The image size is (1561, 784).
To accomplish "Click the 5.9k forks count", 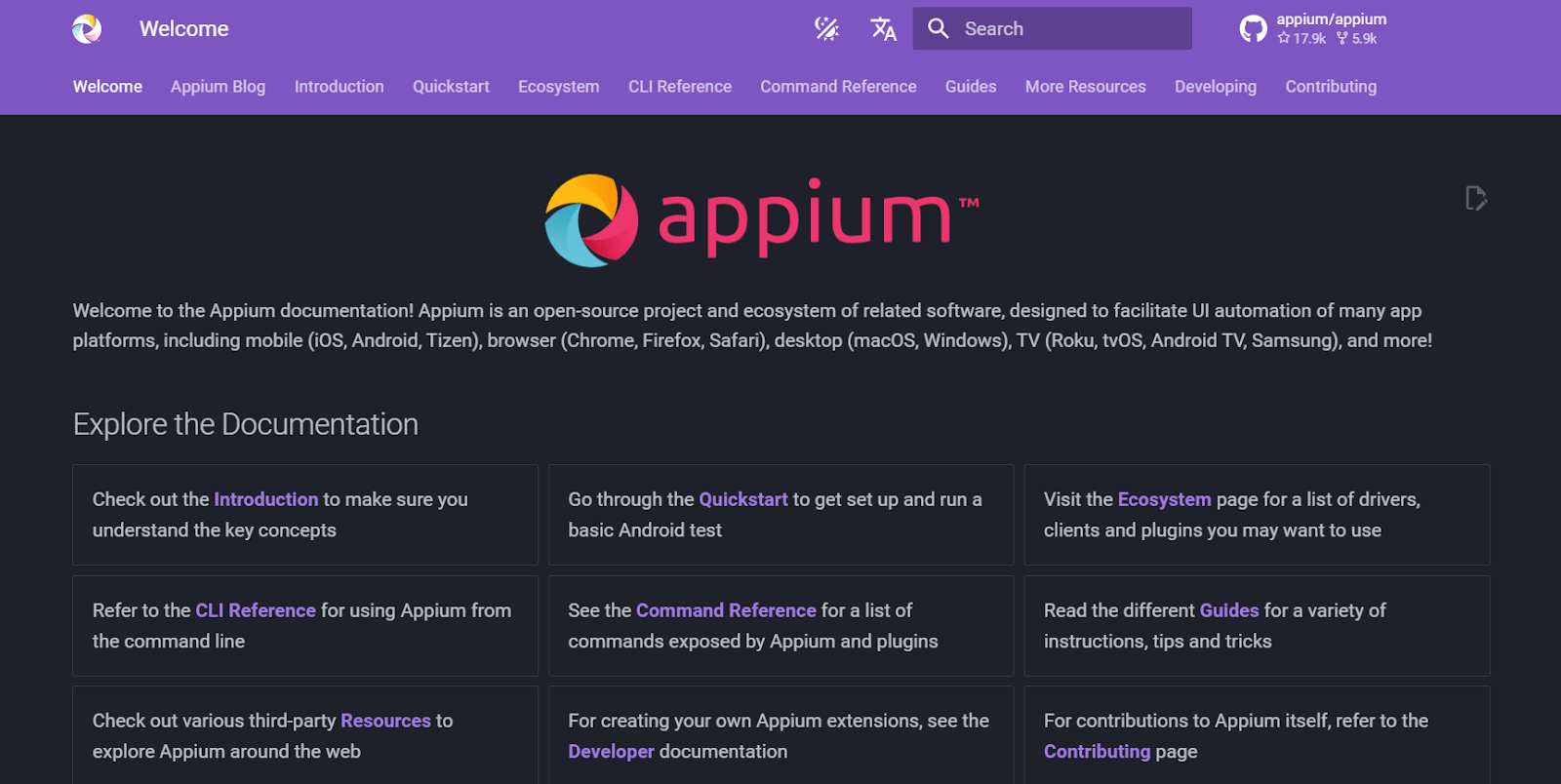I will 1357,39.
